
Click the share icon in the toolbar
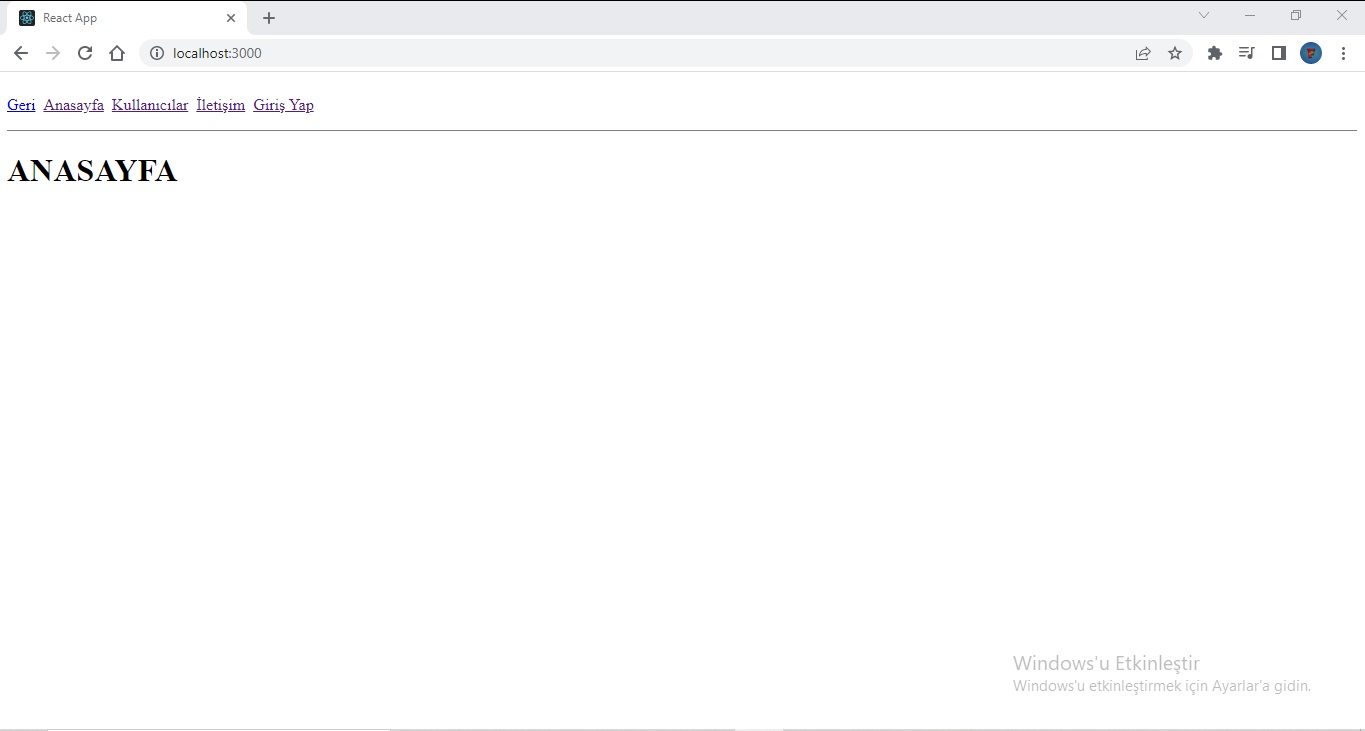tap(1142, 53)
